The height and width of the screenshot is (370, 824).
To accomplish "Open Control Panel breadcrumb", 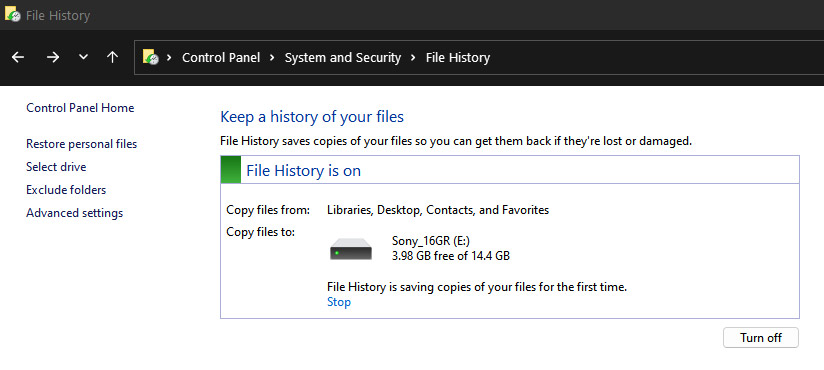I will click(x=221, y=57).
